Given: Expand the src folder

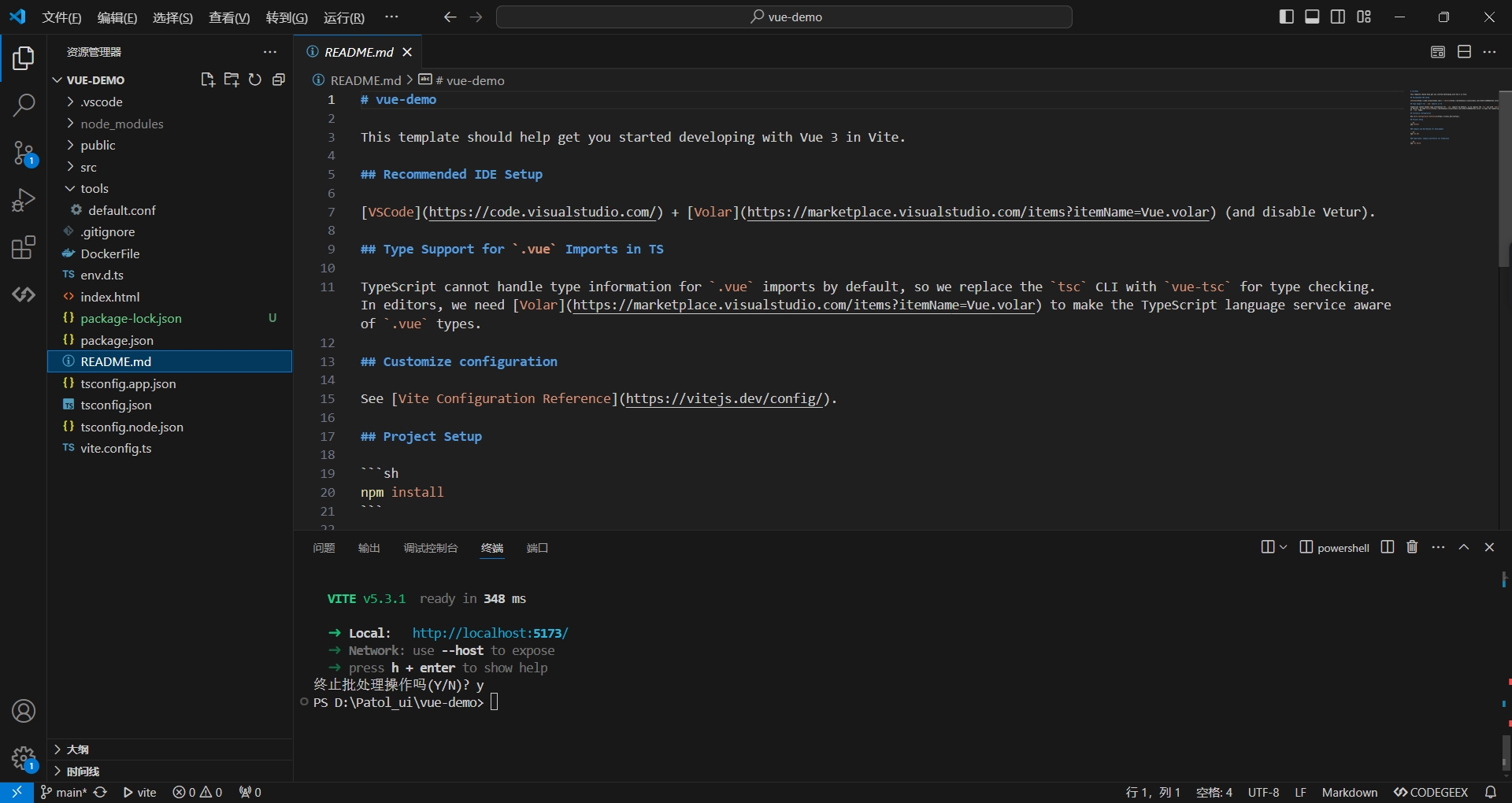Looking at the screenshot, I should coord(88,167).
